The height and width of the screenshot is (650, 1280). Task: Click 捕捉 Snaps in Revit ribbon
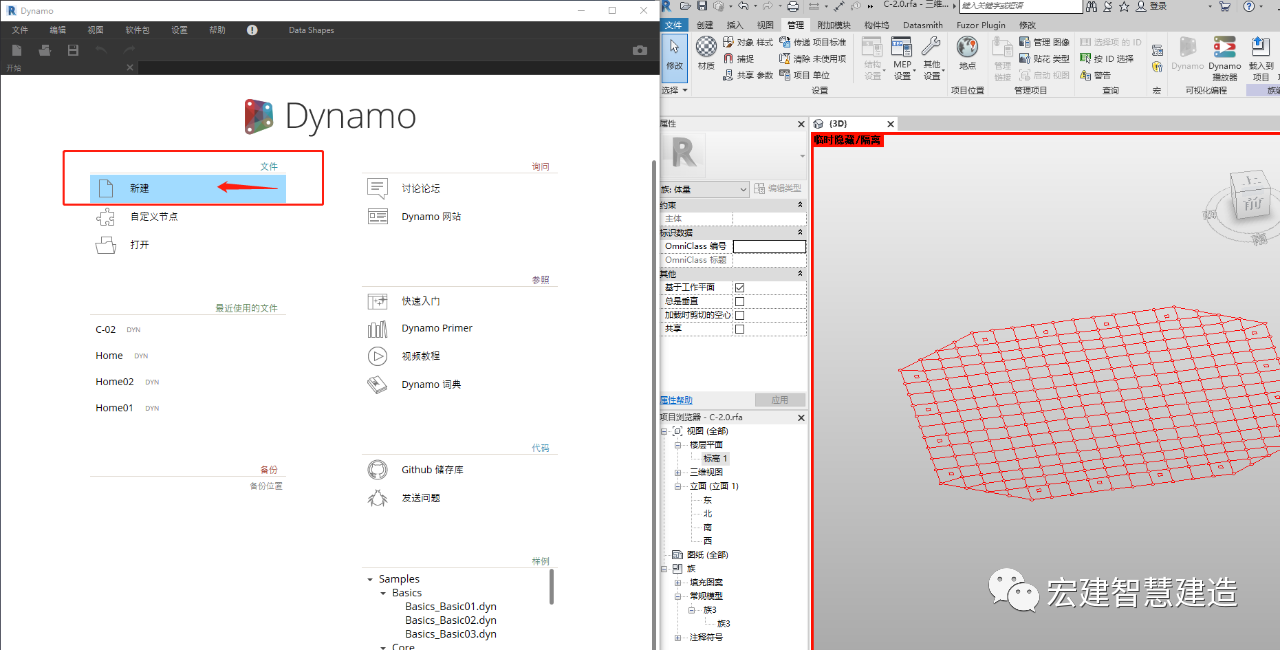point(739,58)
